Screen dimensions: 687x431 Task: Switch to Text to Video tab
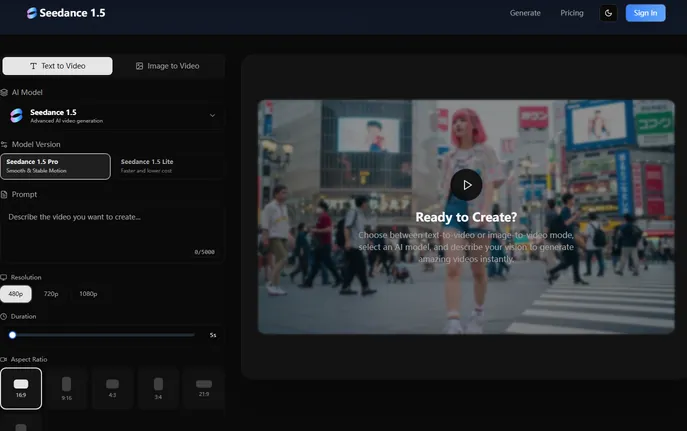57,66
